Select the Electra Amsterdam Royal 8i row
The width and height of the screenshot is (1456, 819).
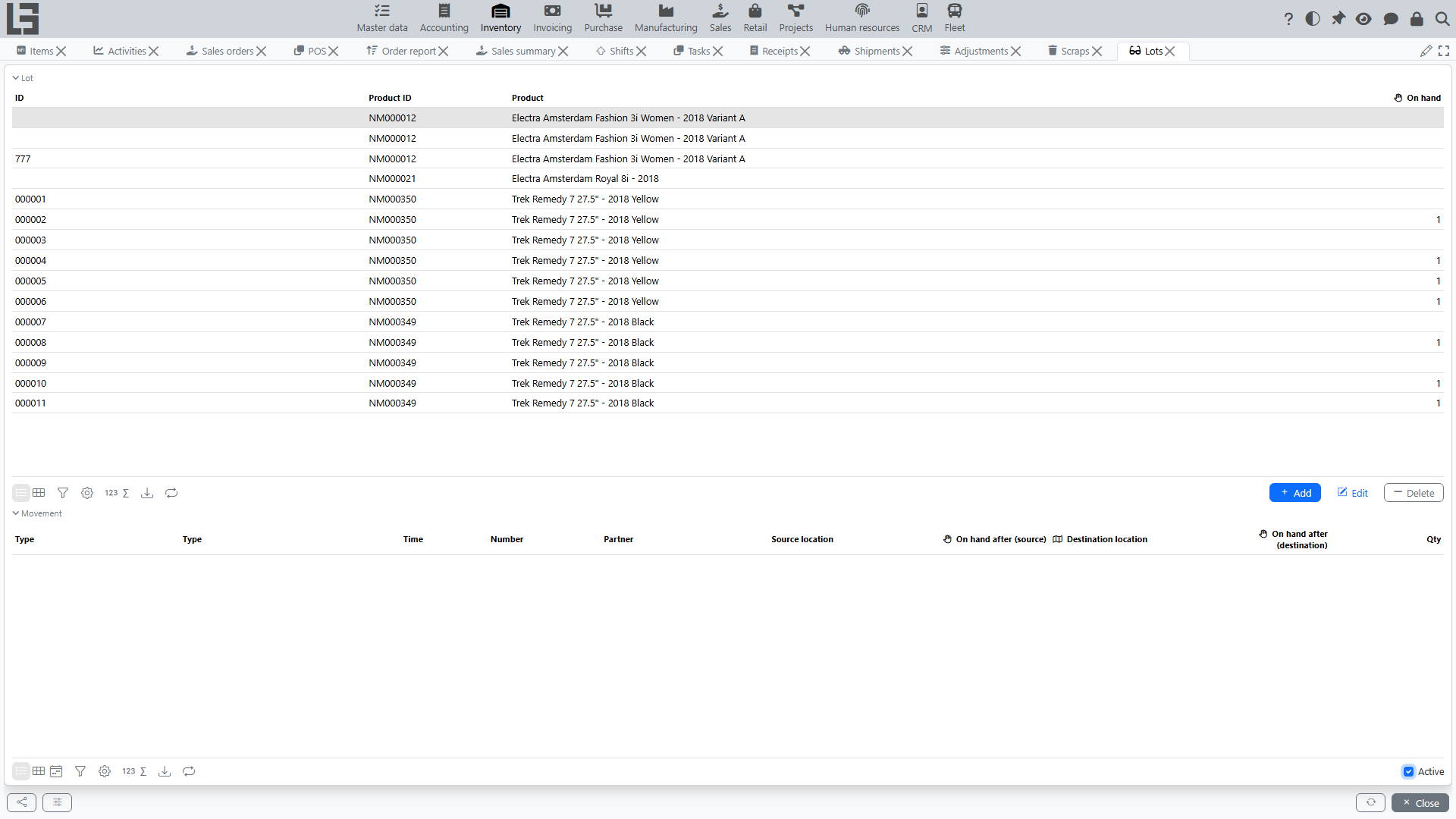(x=728, y=178)
